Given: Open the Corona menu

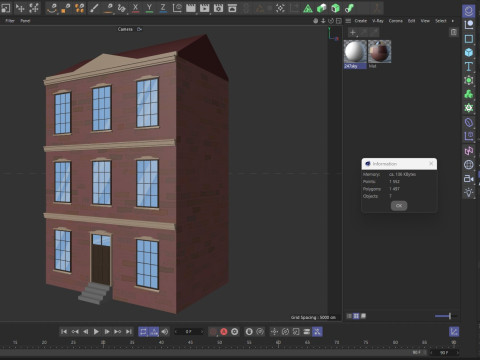Looking at the screenshot, I should [396, 21].
